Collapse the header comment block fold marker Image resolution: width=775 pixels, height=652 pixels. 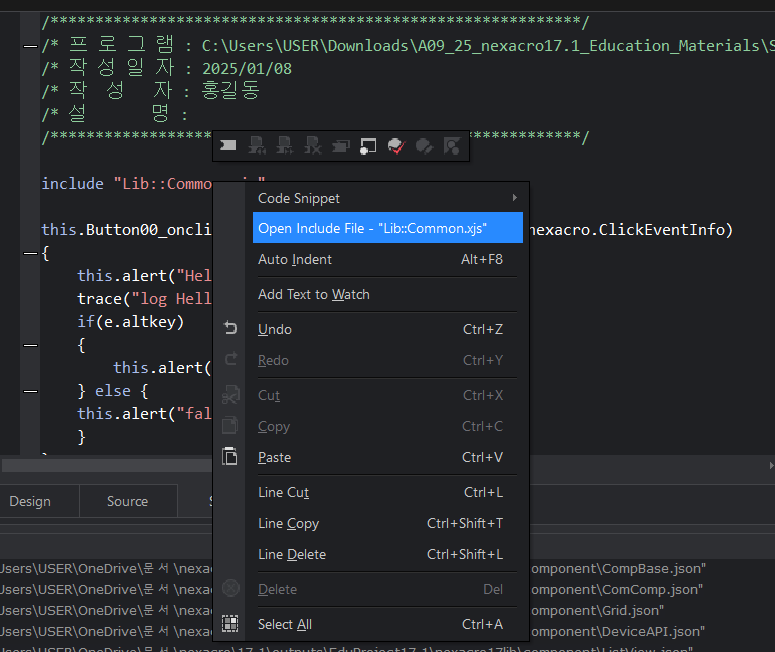(x=31, y=46)
